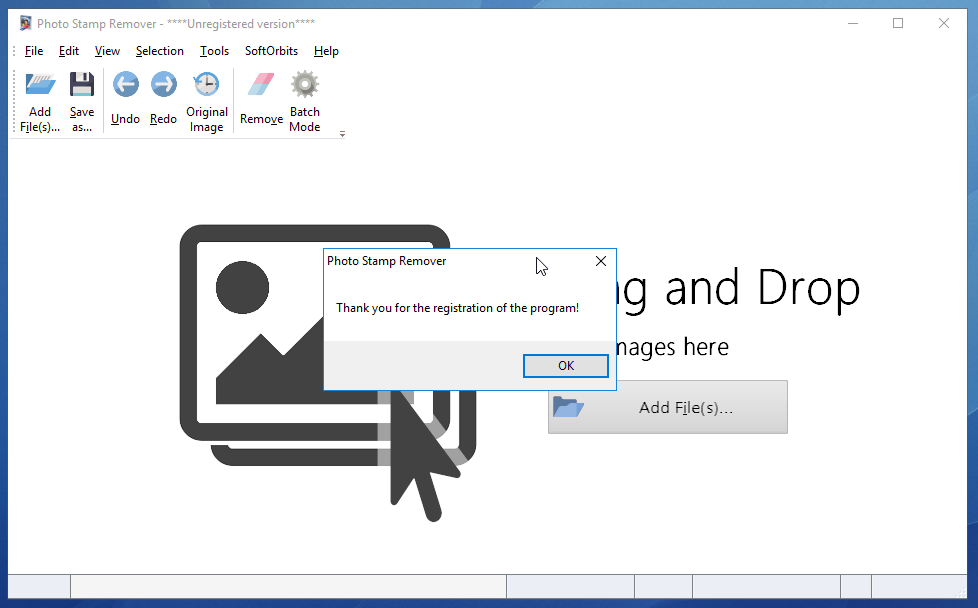Confirm the registration dialog with OK
The image size is (978, 608).
(x=566, y=366)
